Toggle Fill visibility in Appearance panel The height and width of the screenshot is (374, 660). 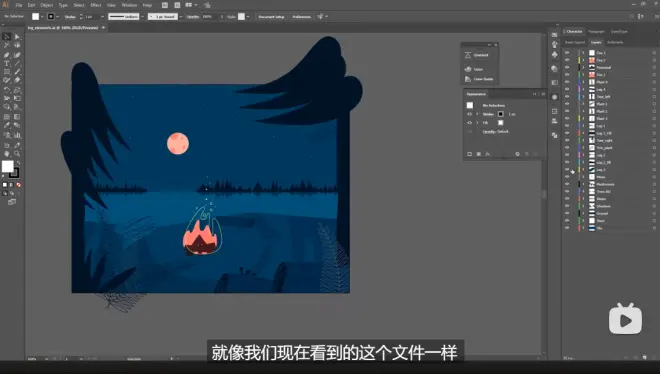click(x=469, y=123)
